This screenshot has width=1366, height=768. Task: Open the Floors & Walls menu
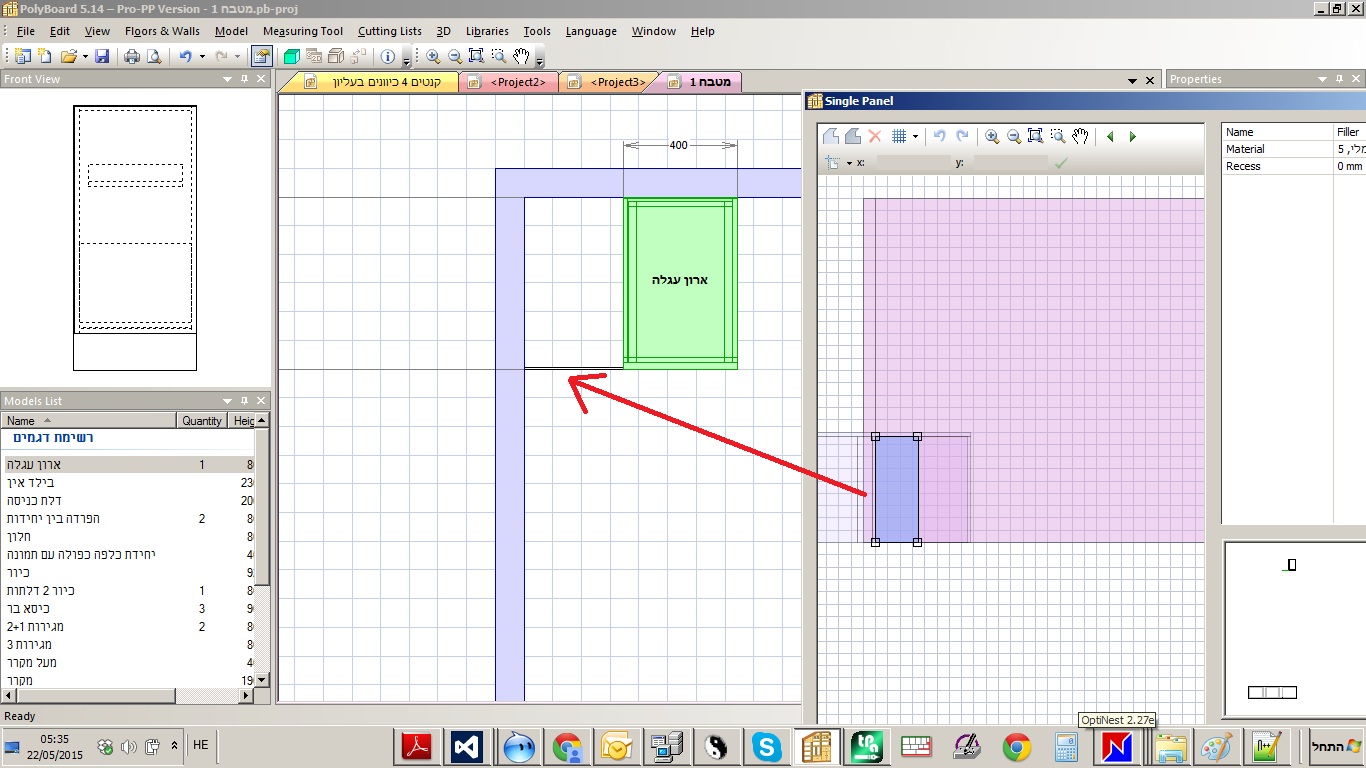pyautogui.click(x=162, y=31)
